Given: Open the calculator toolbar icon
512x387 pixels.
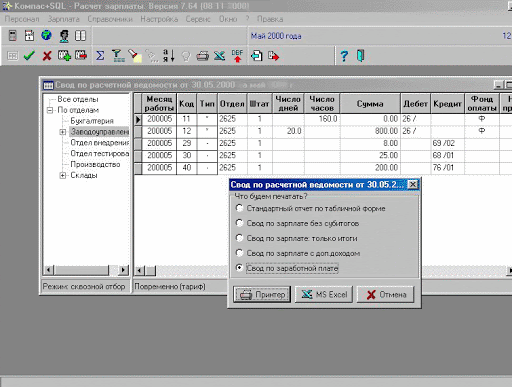Looking at the screenshot, I should click(x=13, y=35).
